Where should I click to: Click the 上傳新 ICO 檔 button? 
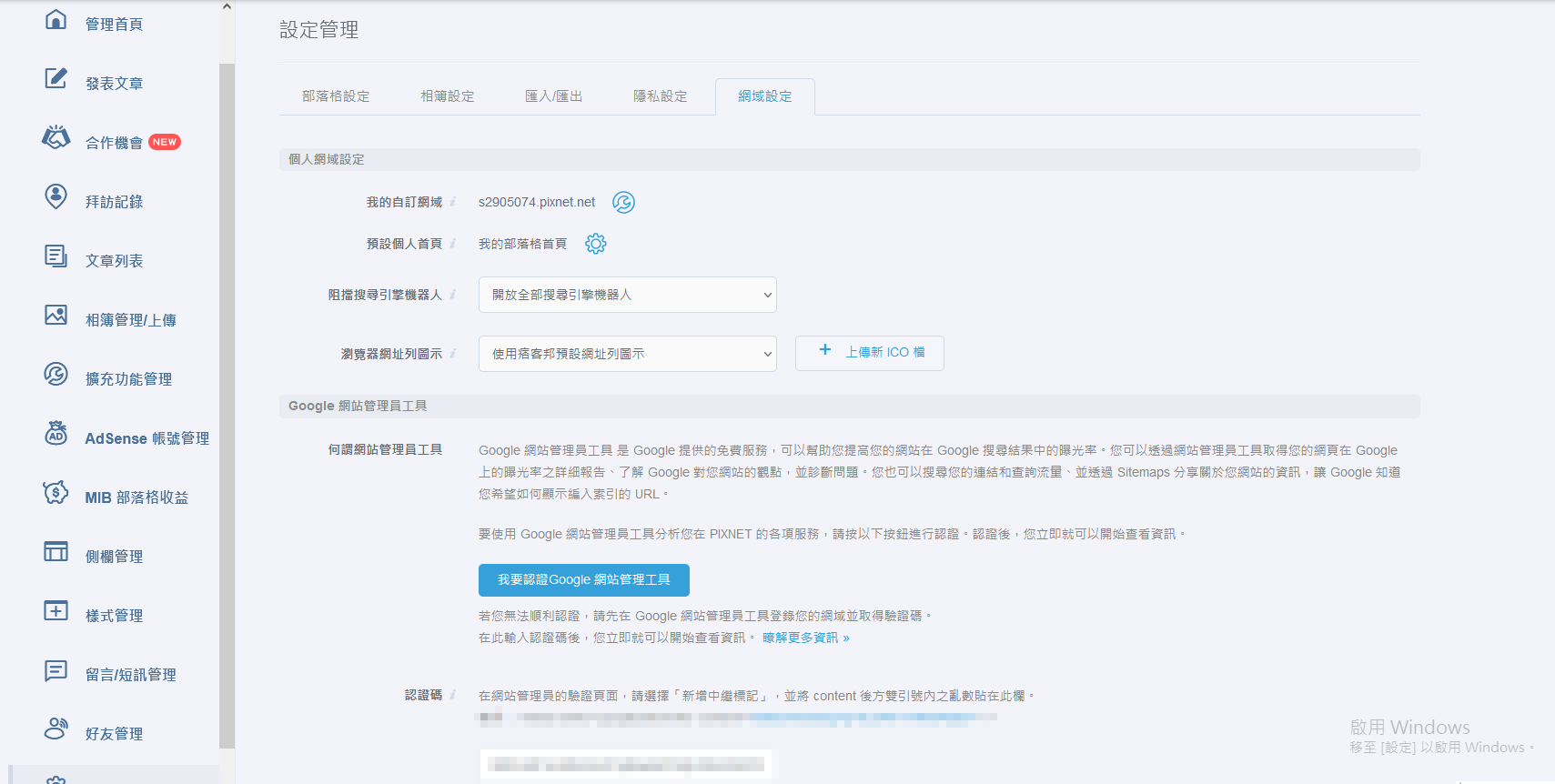(x=870, y=353)
